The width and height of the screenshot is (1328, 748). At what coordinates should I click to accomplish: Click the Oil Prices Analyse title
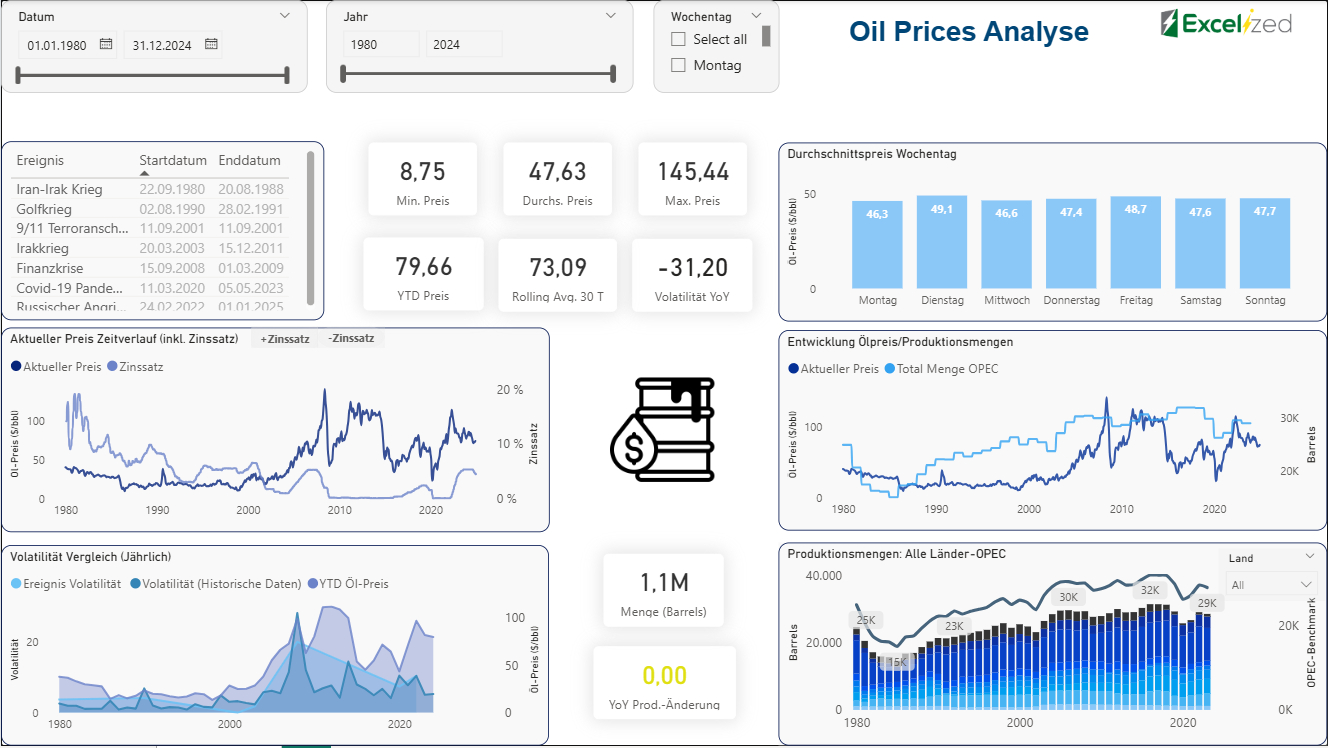click(969, 31)
